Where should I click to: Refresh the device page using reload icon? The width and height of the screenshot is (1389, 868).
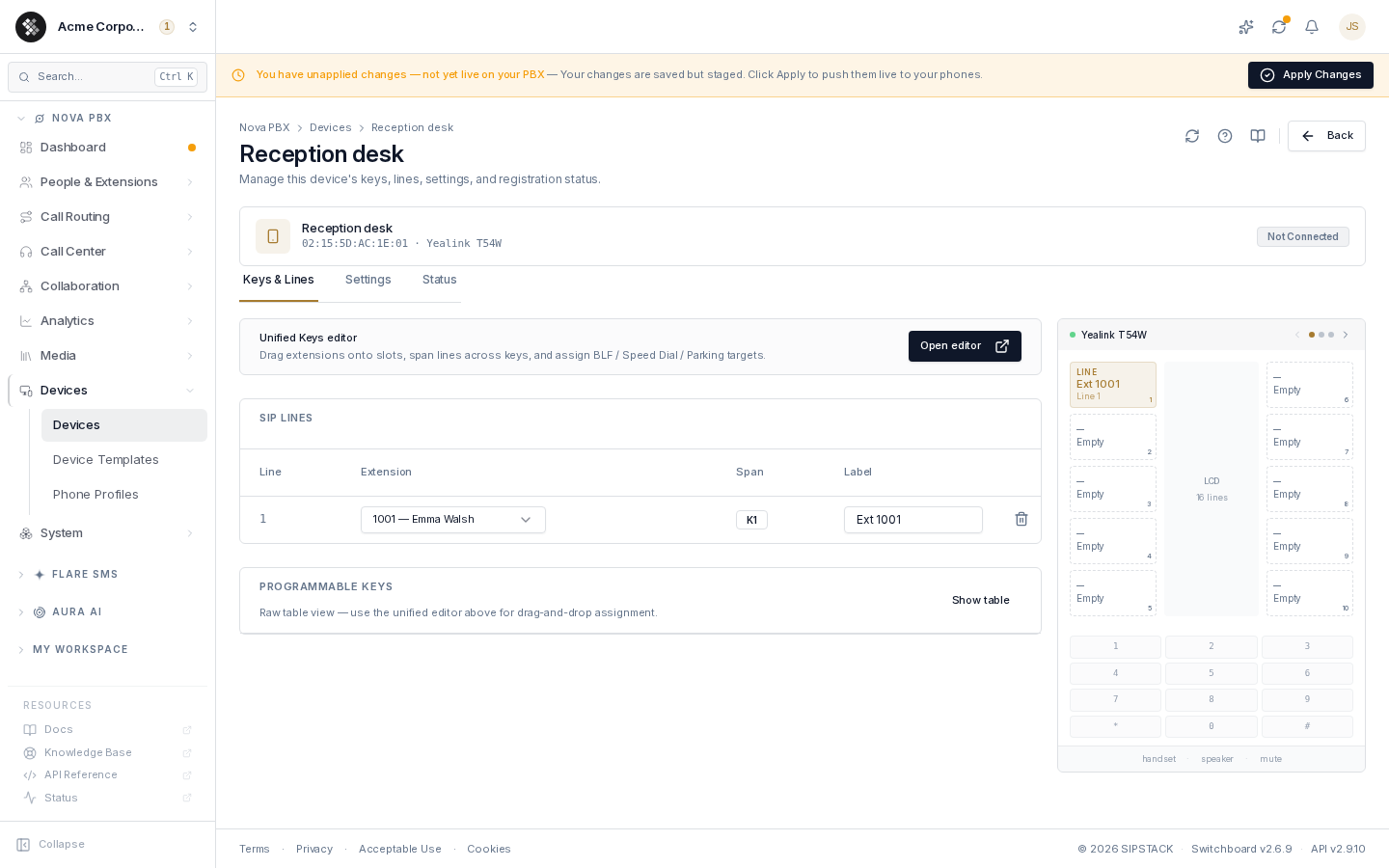[1192, 136]
